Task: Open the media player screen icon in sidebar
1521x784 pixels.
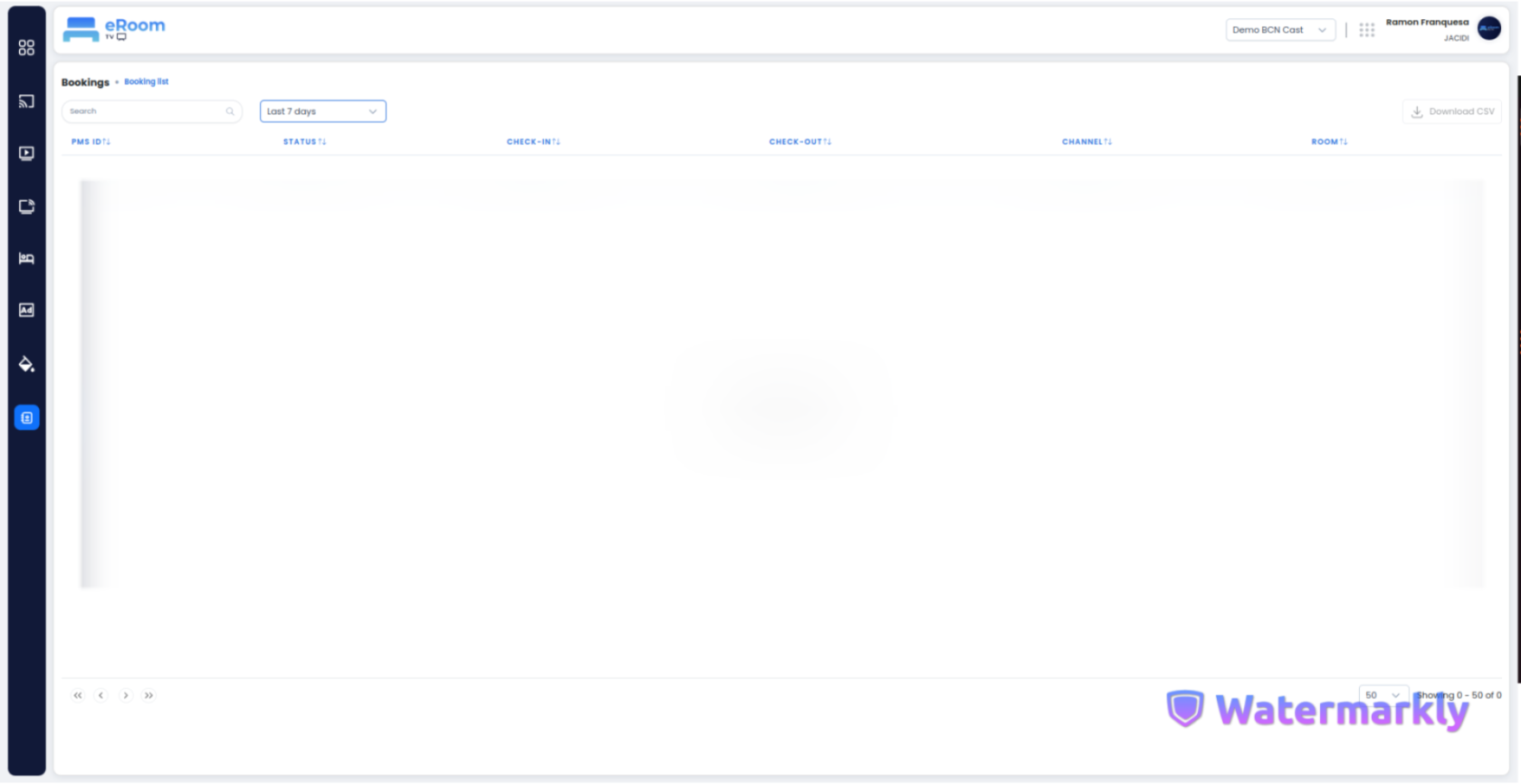Action: pos(26,153)
